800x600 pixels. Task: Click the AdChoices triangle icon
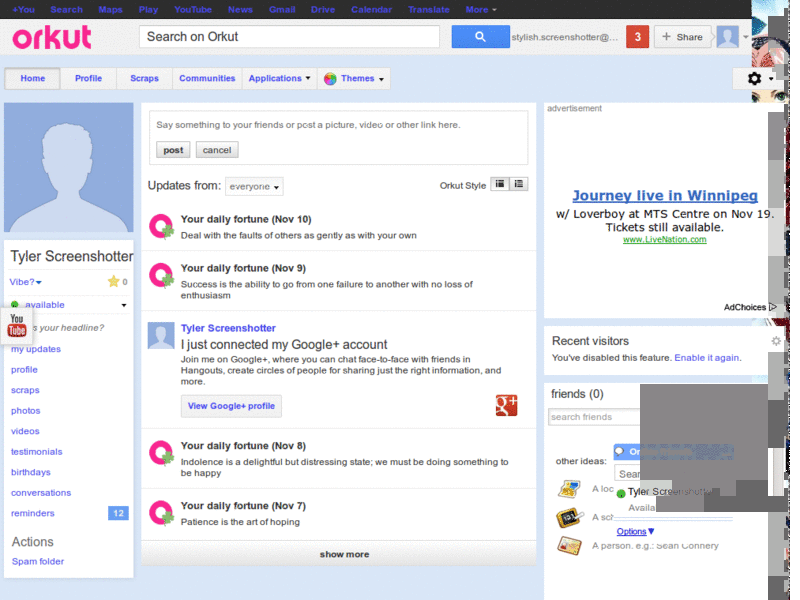(772, 307)
